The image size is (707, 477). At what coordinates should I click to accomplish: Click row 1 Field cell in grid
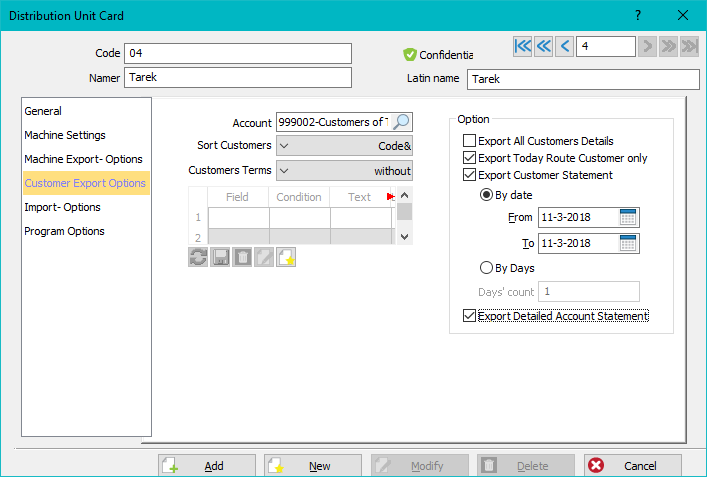(239, 218)
